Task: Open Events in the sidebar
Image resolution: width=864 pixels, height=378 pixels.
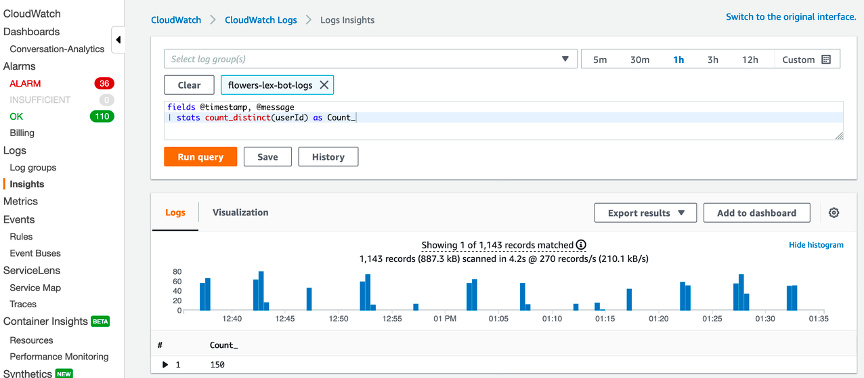Action: 19,219
